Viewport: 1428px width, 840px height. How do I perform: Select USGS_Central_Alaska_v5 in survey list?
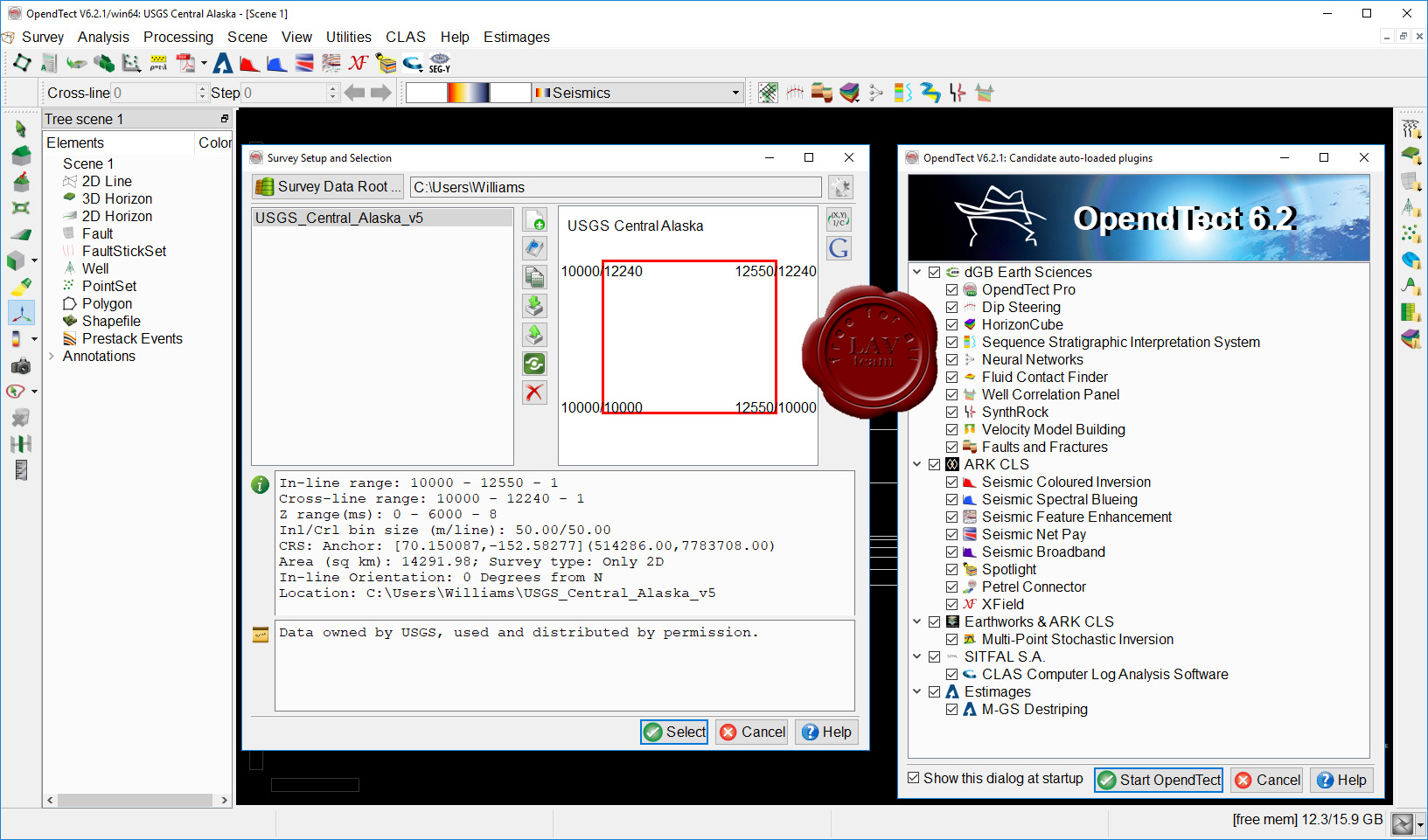[x=382, y=218]
